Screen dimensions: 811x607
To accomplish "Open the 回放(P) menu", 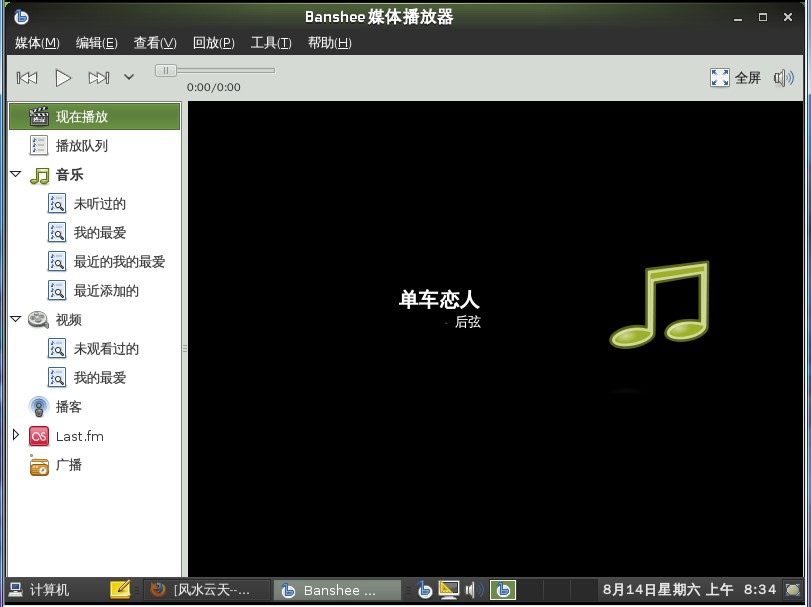I will [214, 43].
